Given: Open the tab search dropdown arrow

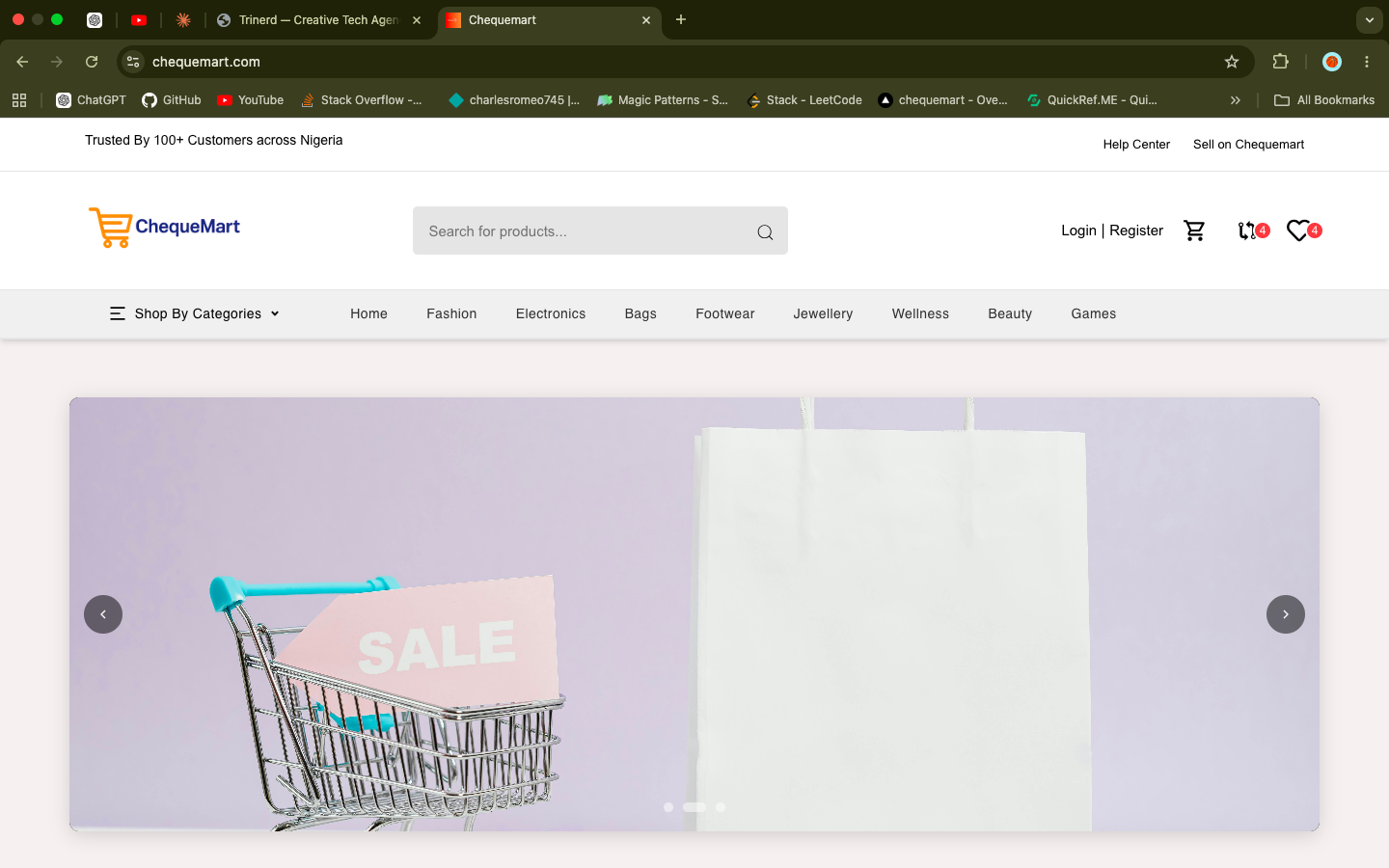Looking at the screenshot, I should (1369, 19).
